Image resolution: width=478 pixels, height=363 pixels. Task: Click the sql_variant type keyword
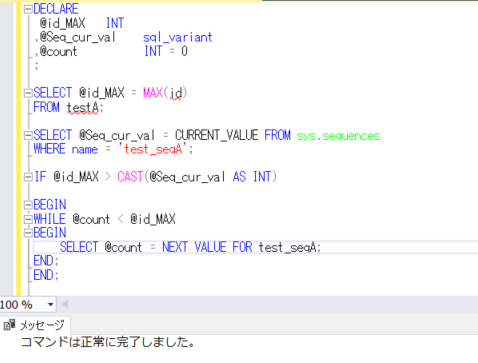178,37
